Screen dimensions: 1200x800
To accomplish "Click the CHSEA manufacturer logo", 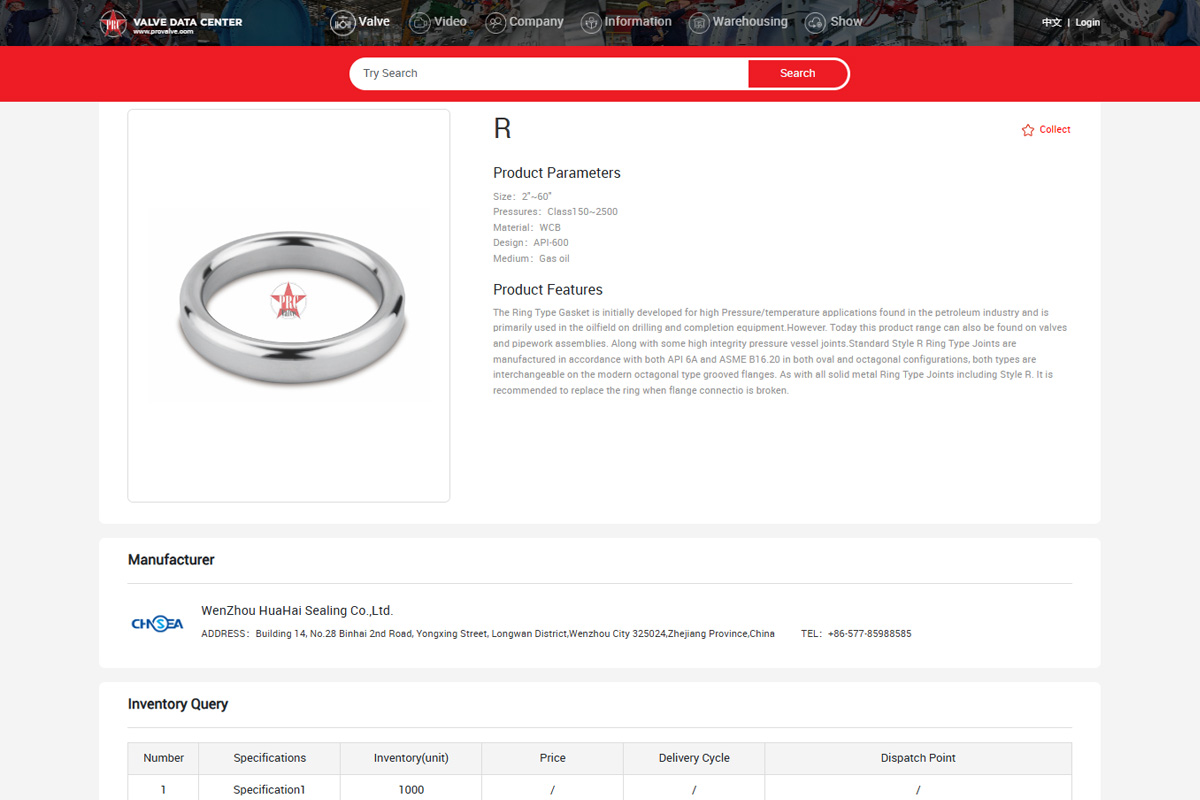I will click(x=157, y=624).
